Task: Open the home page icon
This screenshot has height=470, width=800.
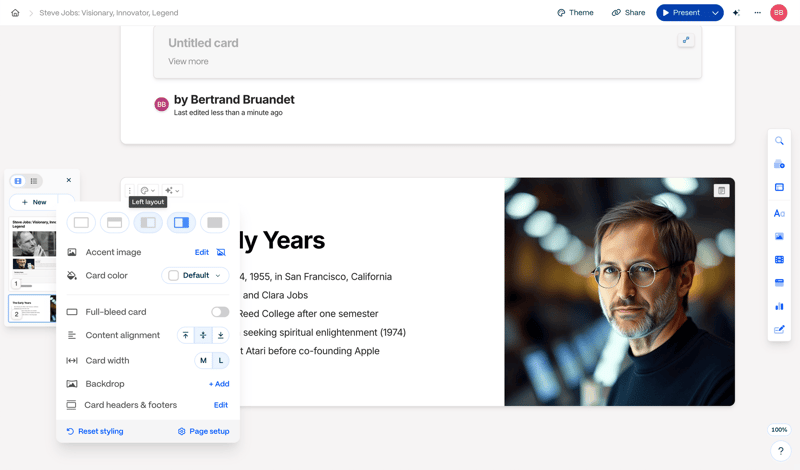Action: point(15,13)
